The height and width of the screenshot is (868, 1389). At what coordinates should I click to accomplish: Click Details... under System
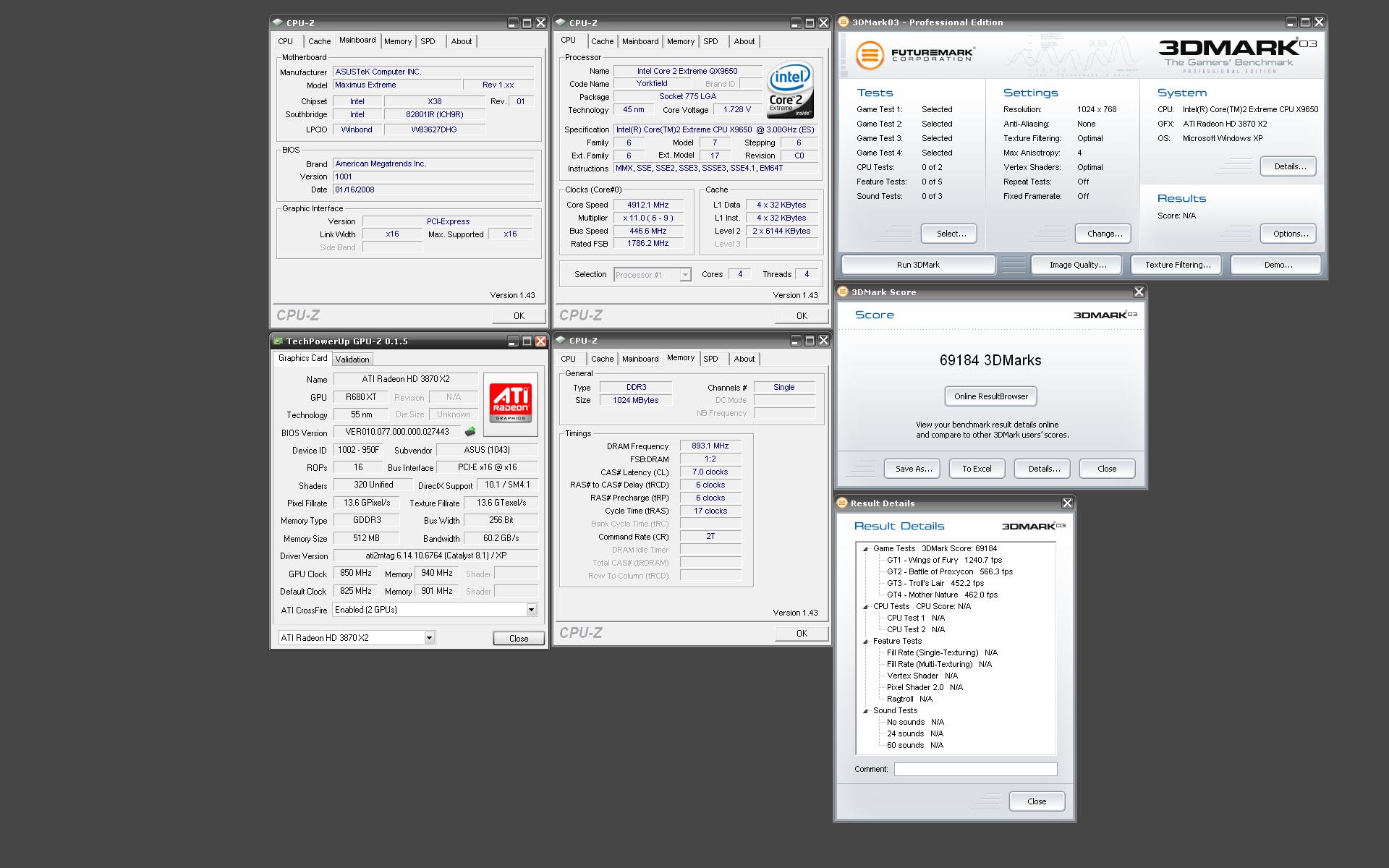click(x=1289, y=166)
